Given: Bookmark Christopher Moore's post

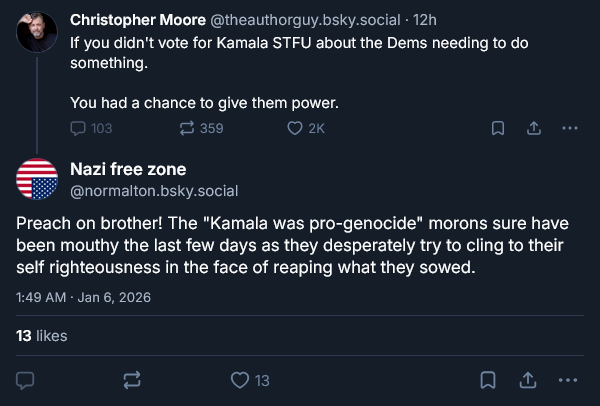Looking at the screenshot, I should [x=497, y=128].
